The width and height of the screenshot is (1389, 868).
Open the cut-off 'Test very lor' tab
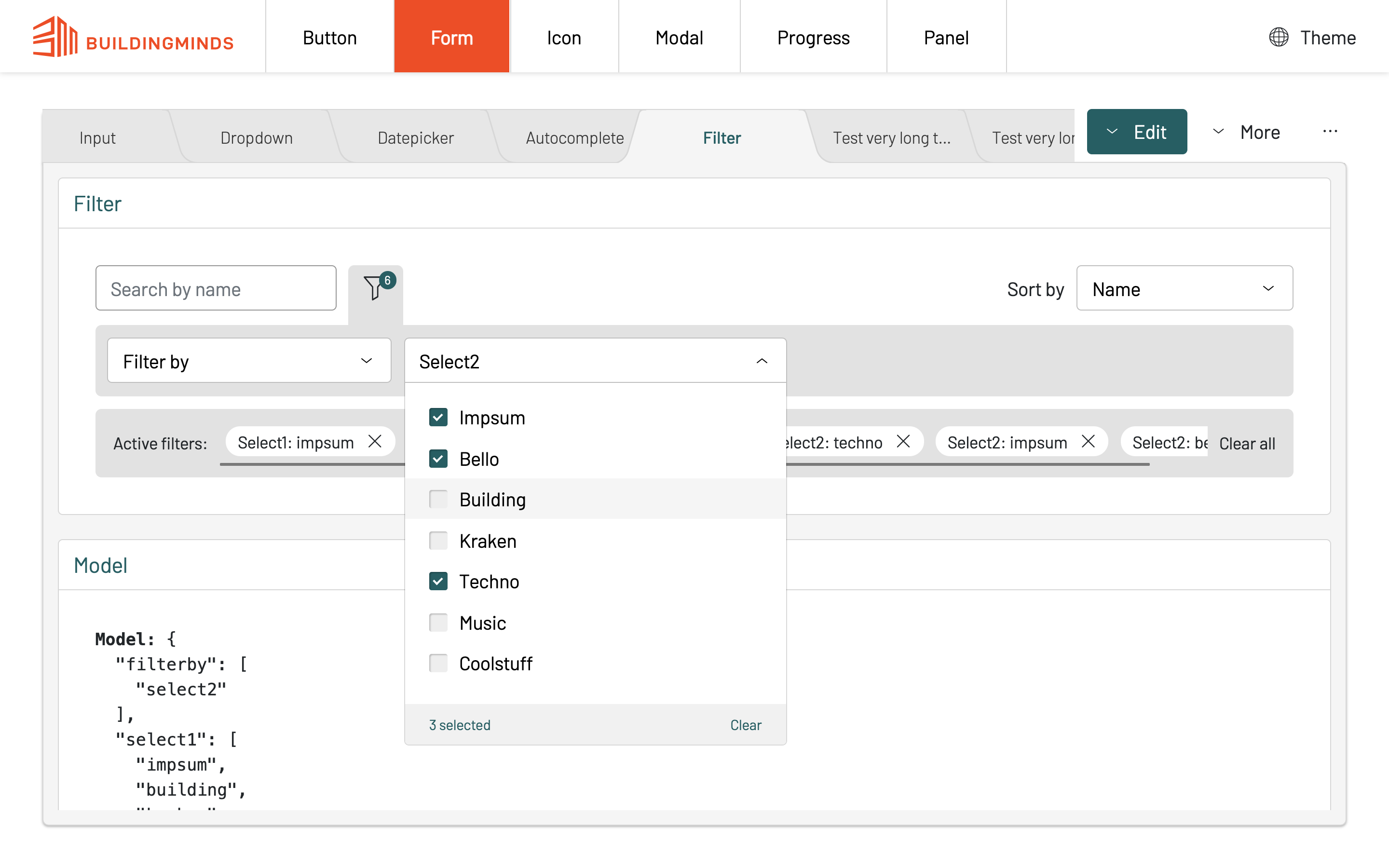coord(1027,137)
